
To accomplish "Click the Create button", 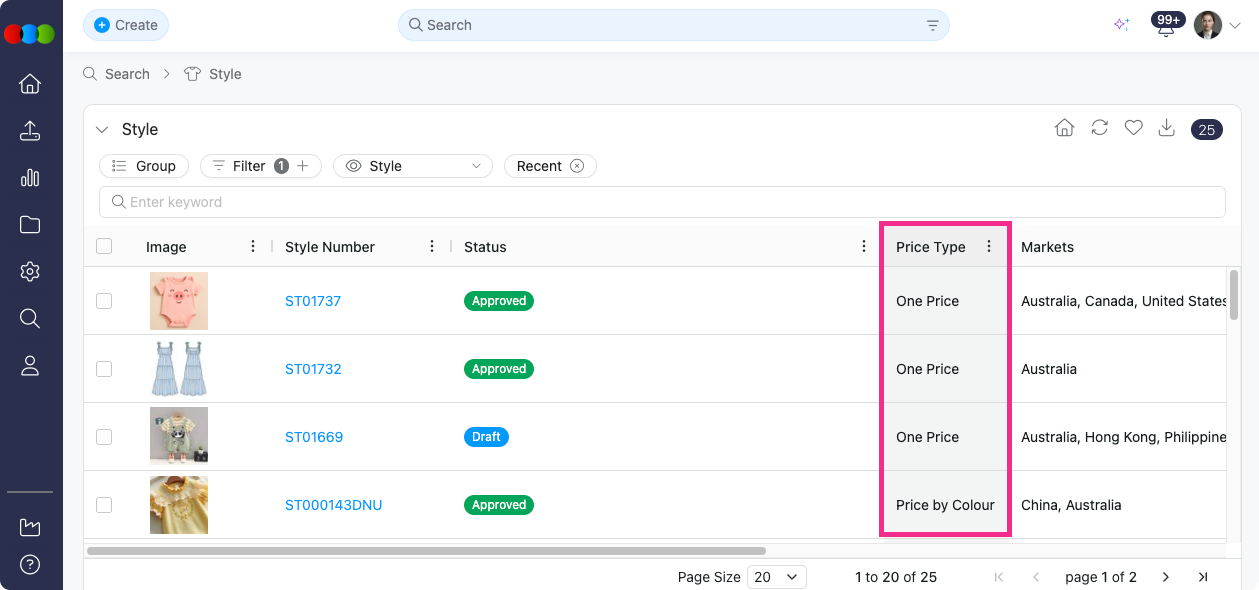I will point(126,25).
